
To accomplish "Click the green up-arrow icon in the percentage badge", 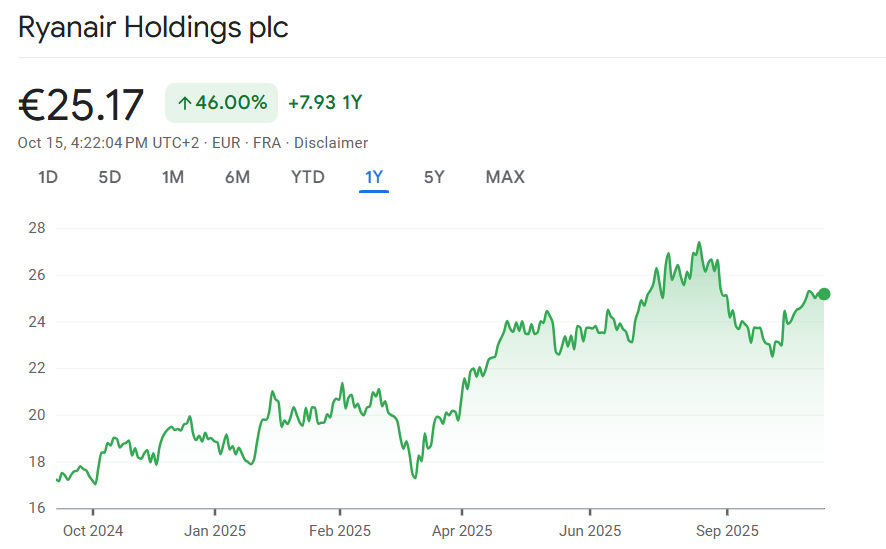I will pyautogui.click(x=184, y=103).
